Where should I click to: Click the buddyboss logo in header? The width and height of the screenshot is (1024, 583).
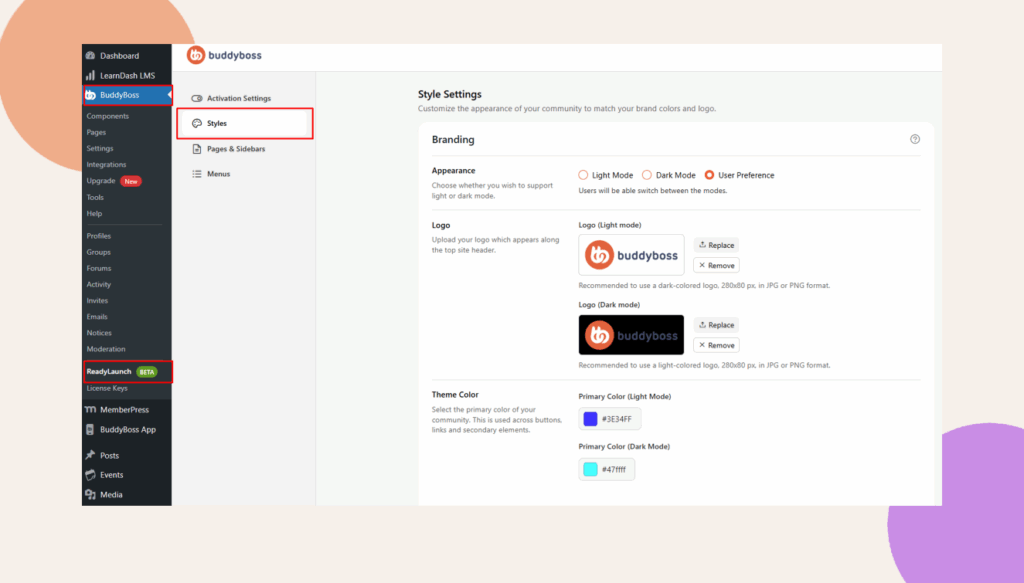click(x=225, y=56)
